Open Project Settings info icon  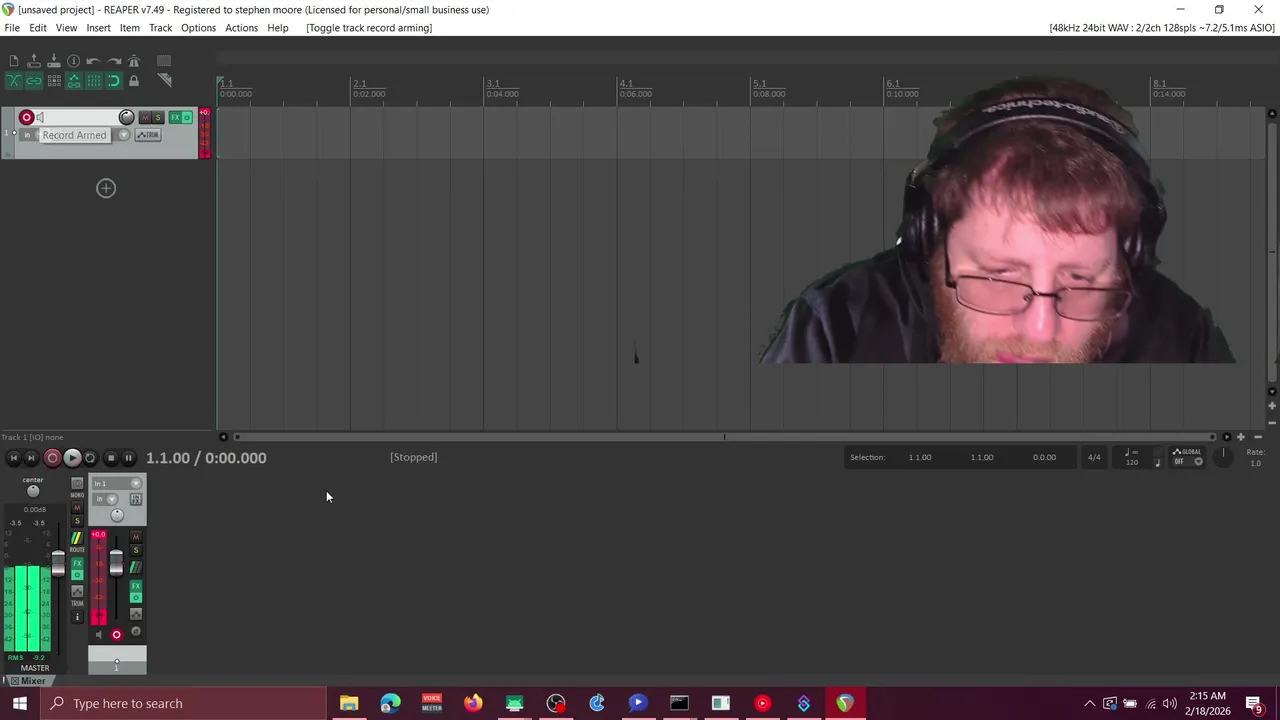tap(74, 61)
